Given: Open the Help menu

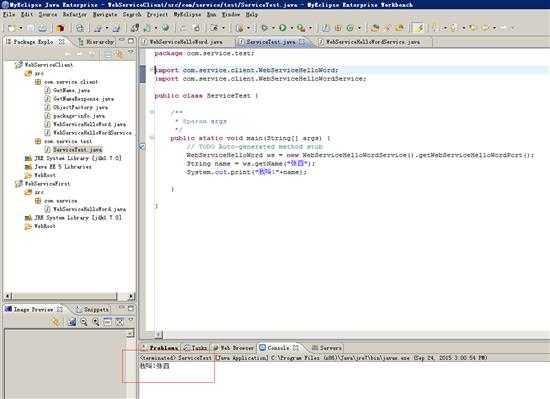Looking at the screenshot, I should (x=251, y=14).
